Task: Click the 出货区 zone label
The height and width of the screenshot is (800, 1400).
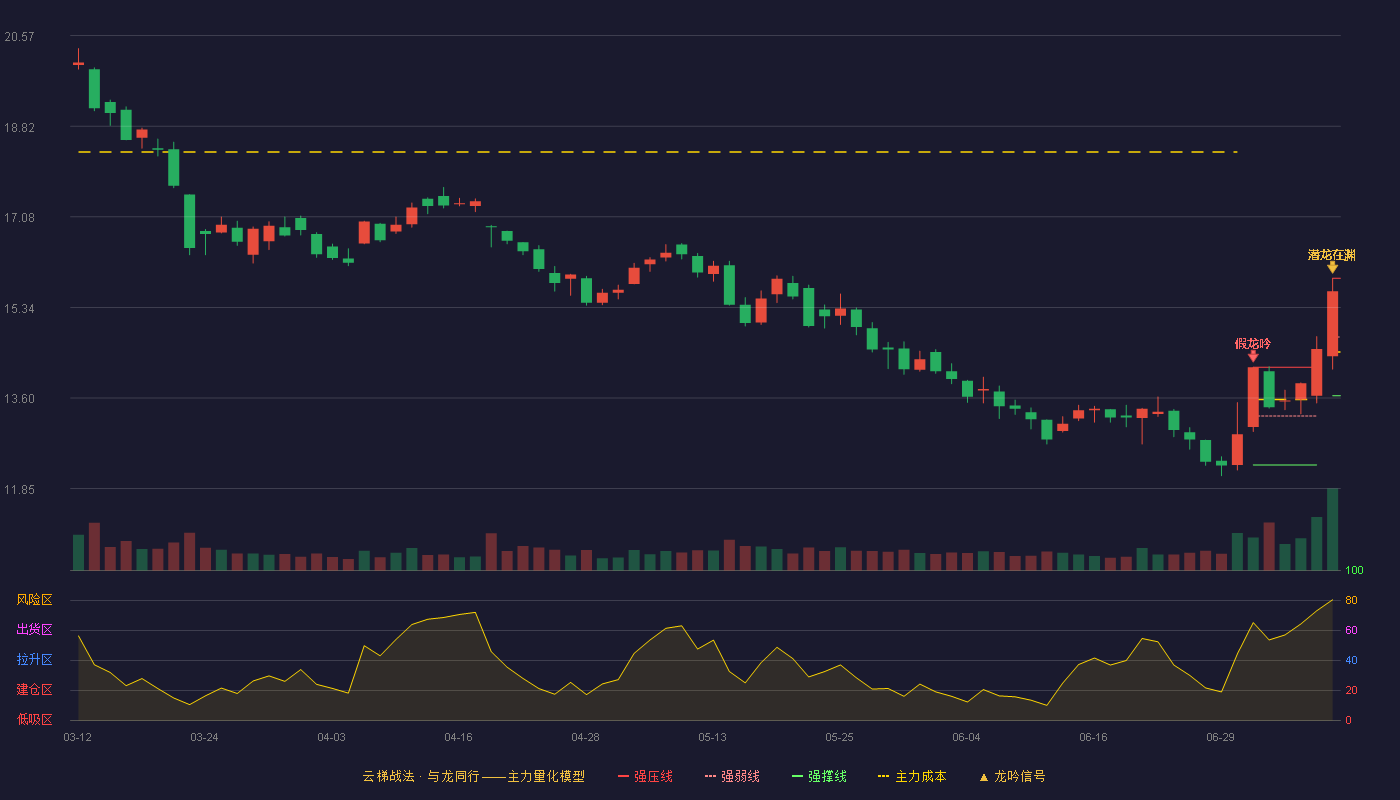Action: (34, 630)
